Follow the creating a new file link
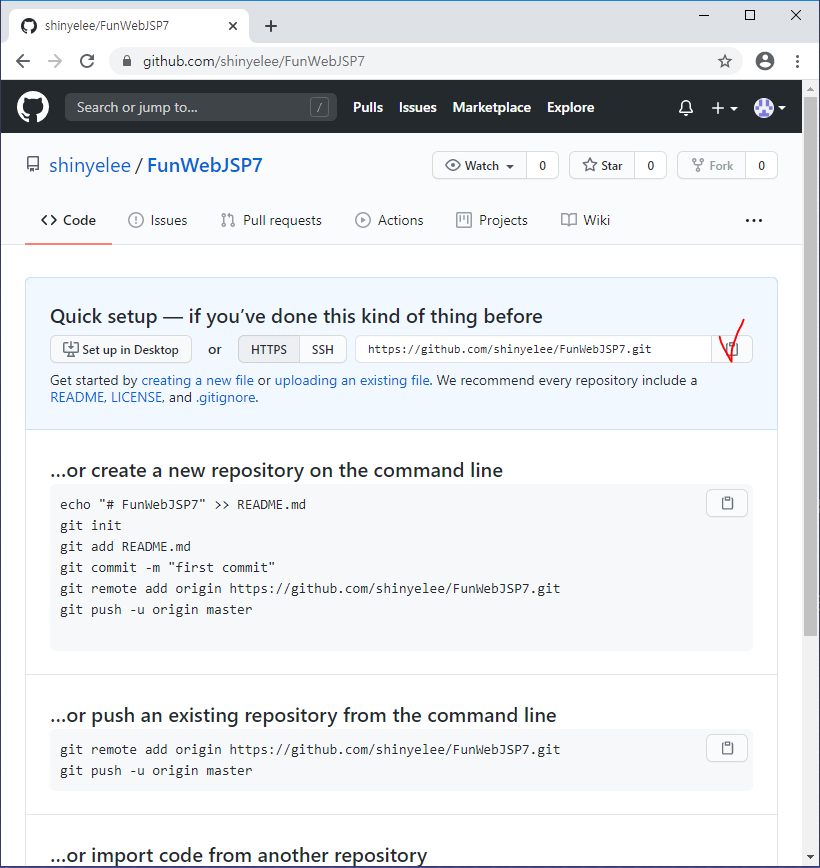Image resolution: width=820 pixels, height=868 pixels. (x=198, y=380)
